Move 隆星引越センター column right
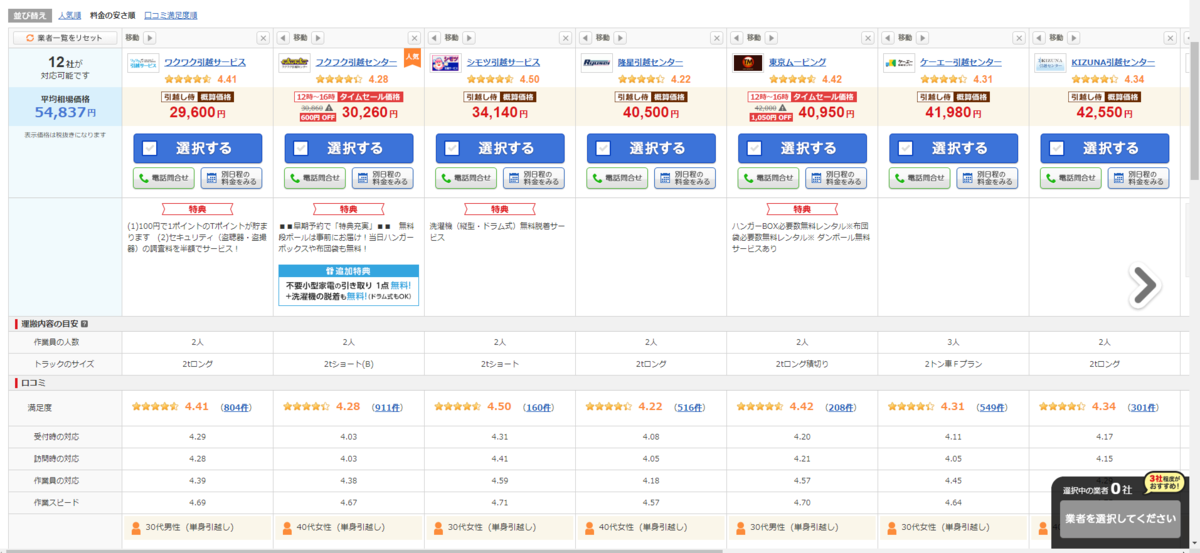 click(621, 38)
